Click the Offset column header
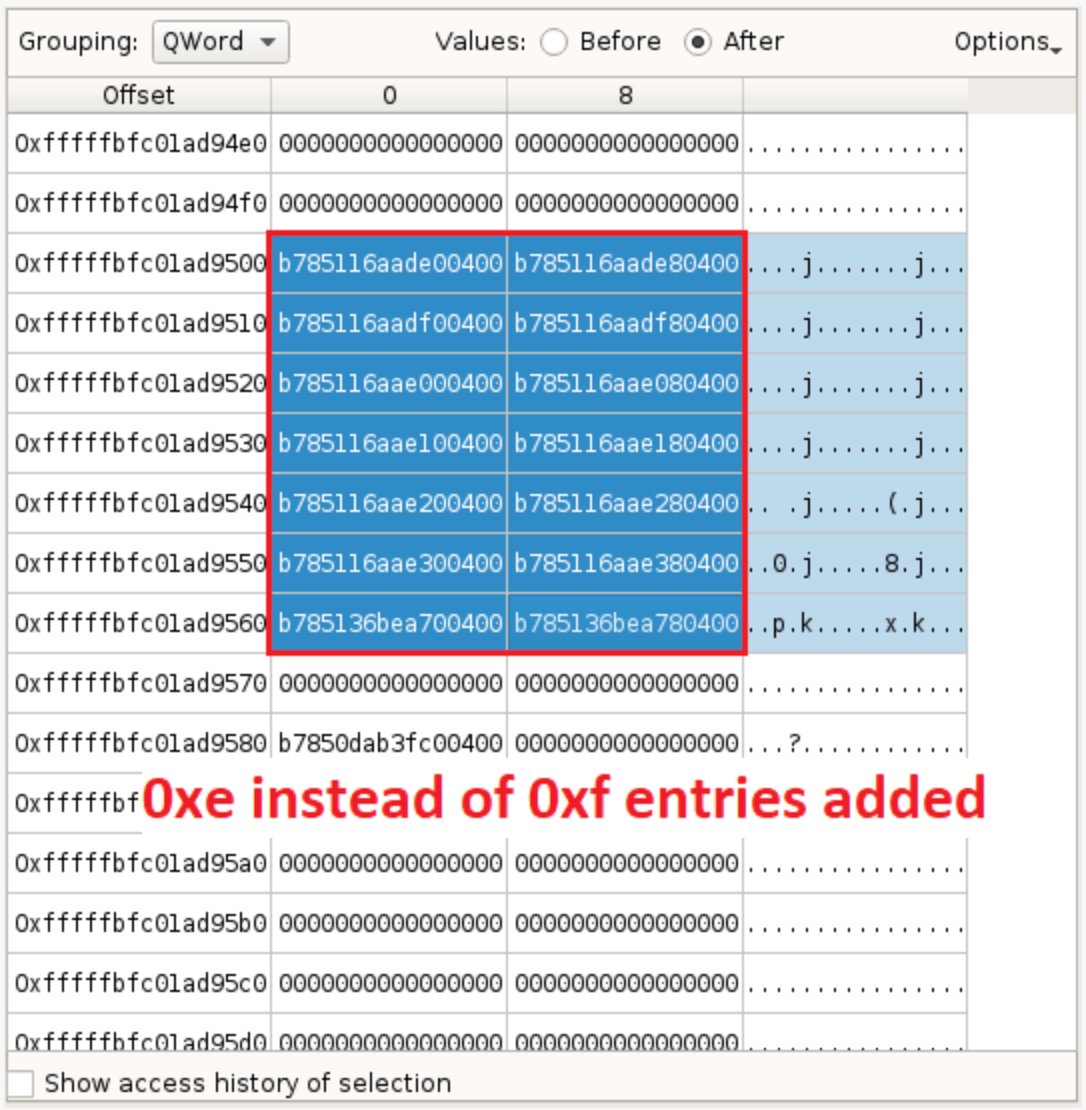Screen dimensions: 1086x1110 coord(138,95)
